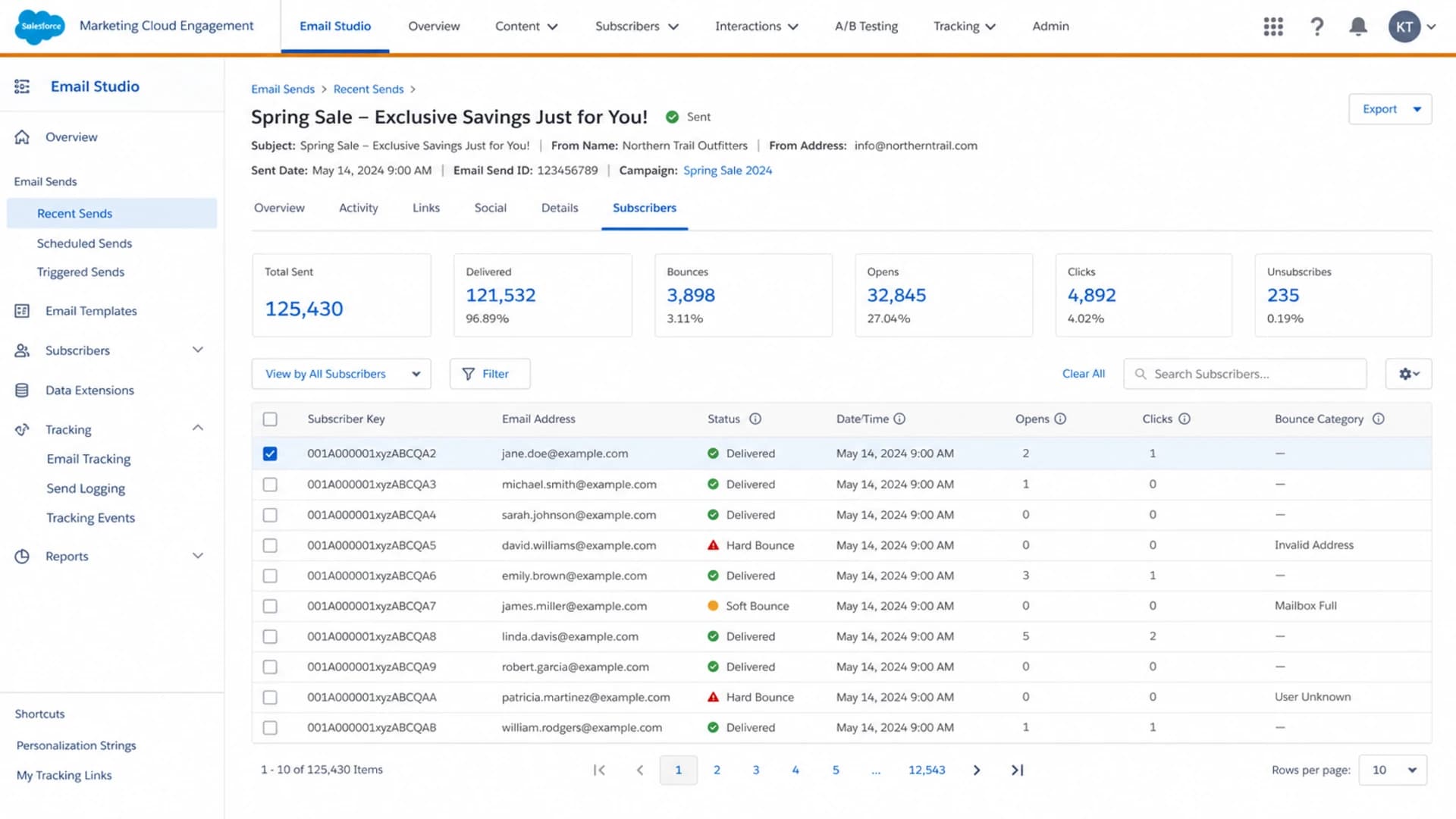Click the Hard Bounce warning icon for david.williams
This screenshot has width=1456, height=819.
point(713,545)
